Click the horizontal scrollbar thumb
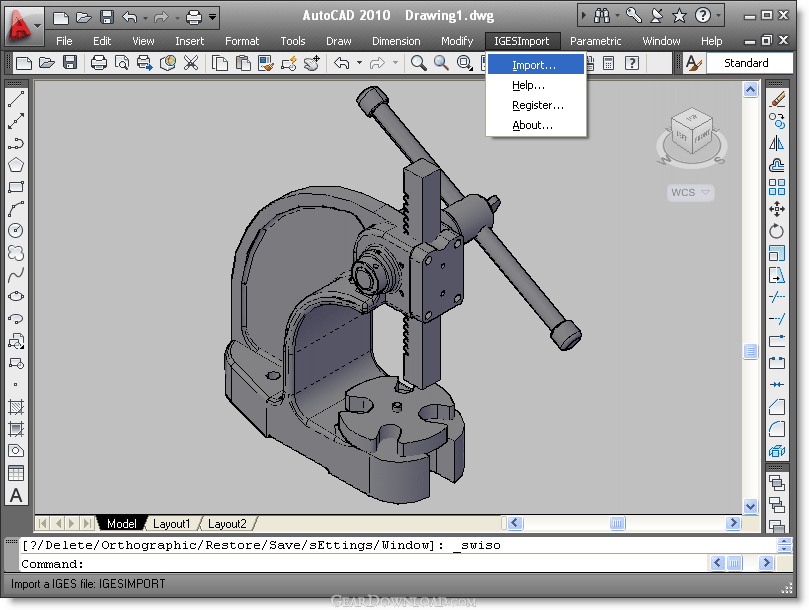 point(618,523)
